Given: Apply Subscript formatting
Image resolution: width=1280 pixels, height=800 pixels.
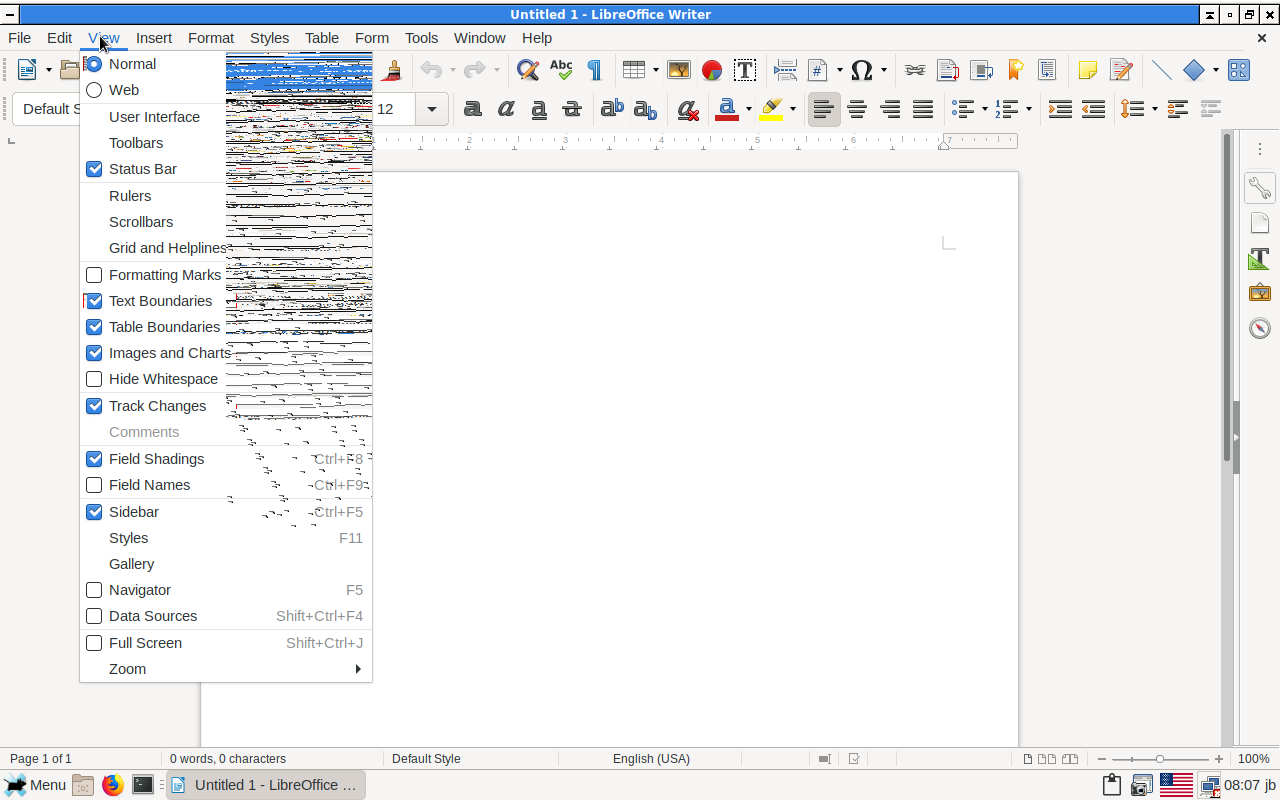Looking at the screenshot, I should (x=646, y=109).
